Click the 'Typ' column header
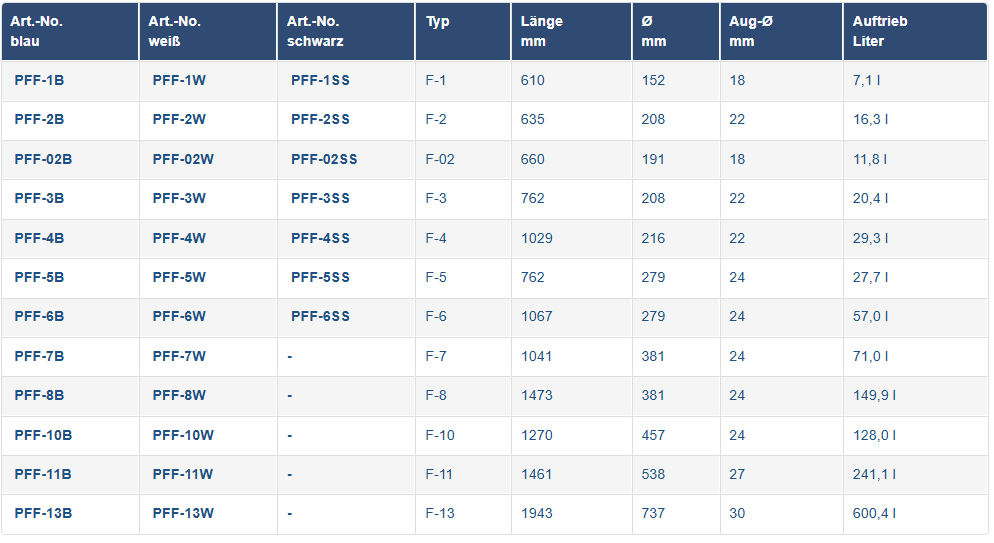 point(438,21)
